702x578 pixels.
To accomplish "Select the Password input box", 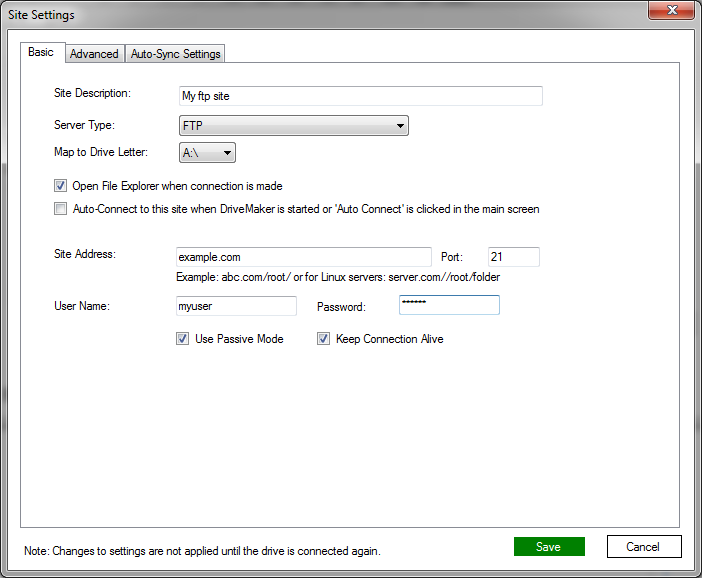I will tap(448, 306).
